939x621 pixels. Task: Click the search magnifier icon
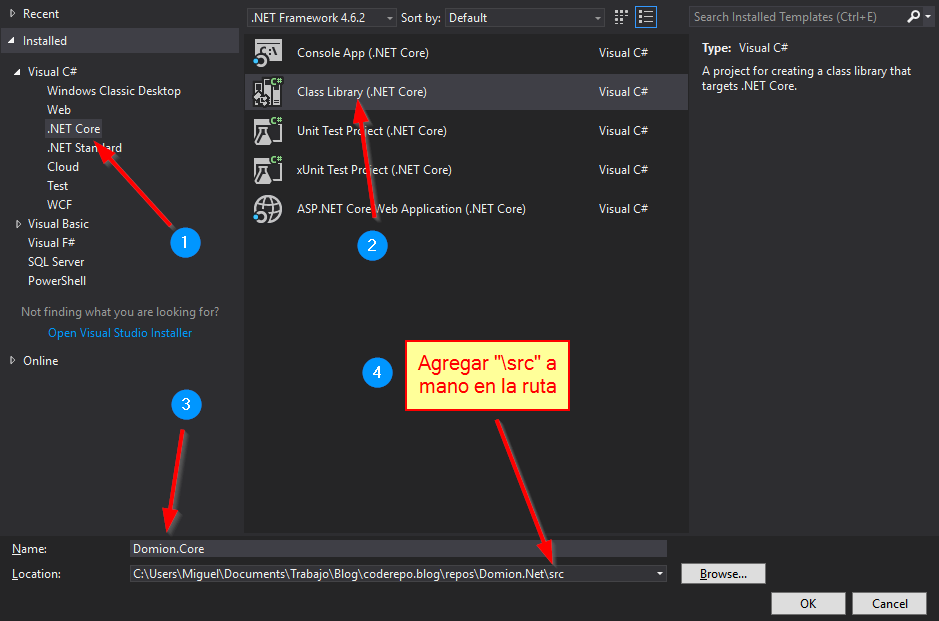(913, 17)
